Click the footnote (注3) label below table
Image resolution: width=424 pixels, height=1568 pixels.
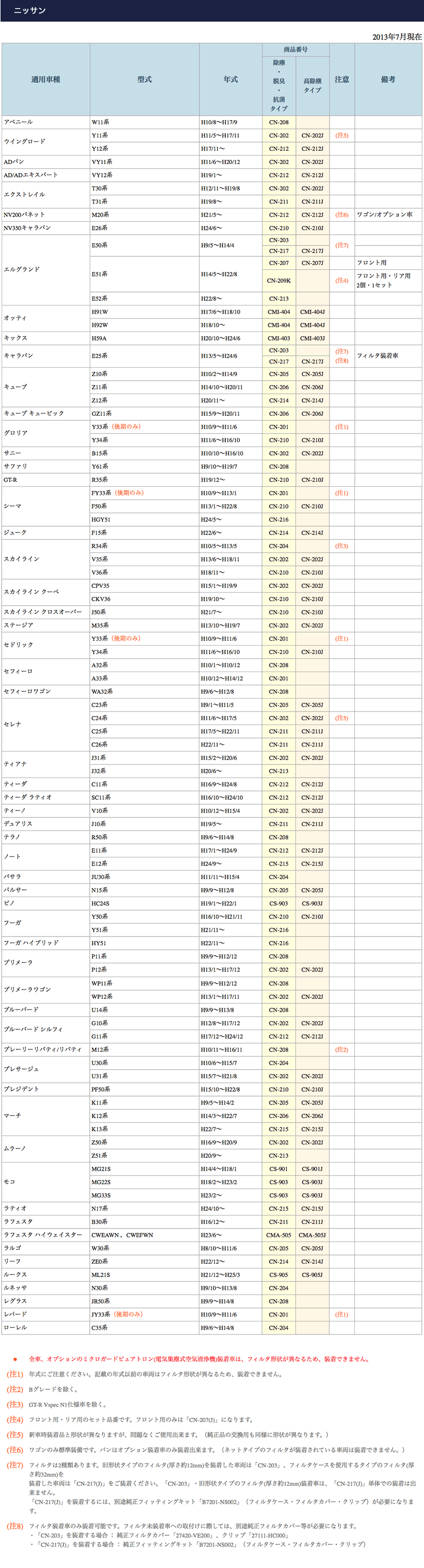[x=15, y=1405]
